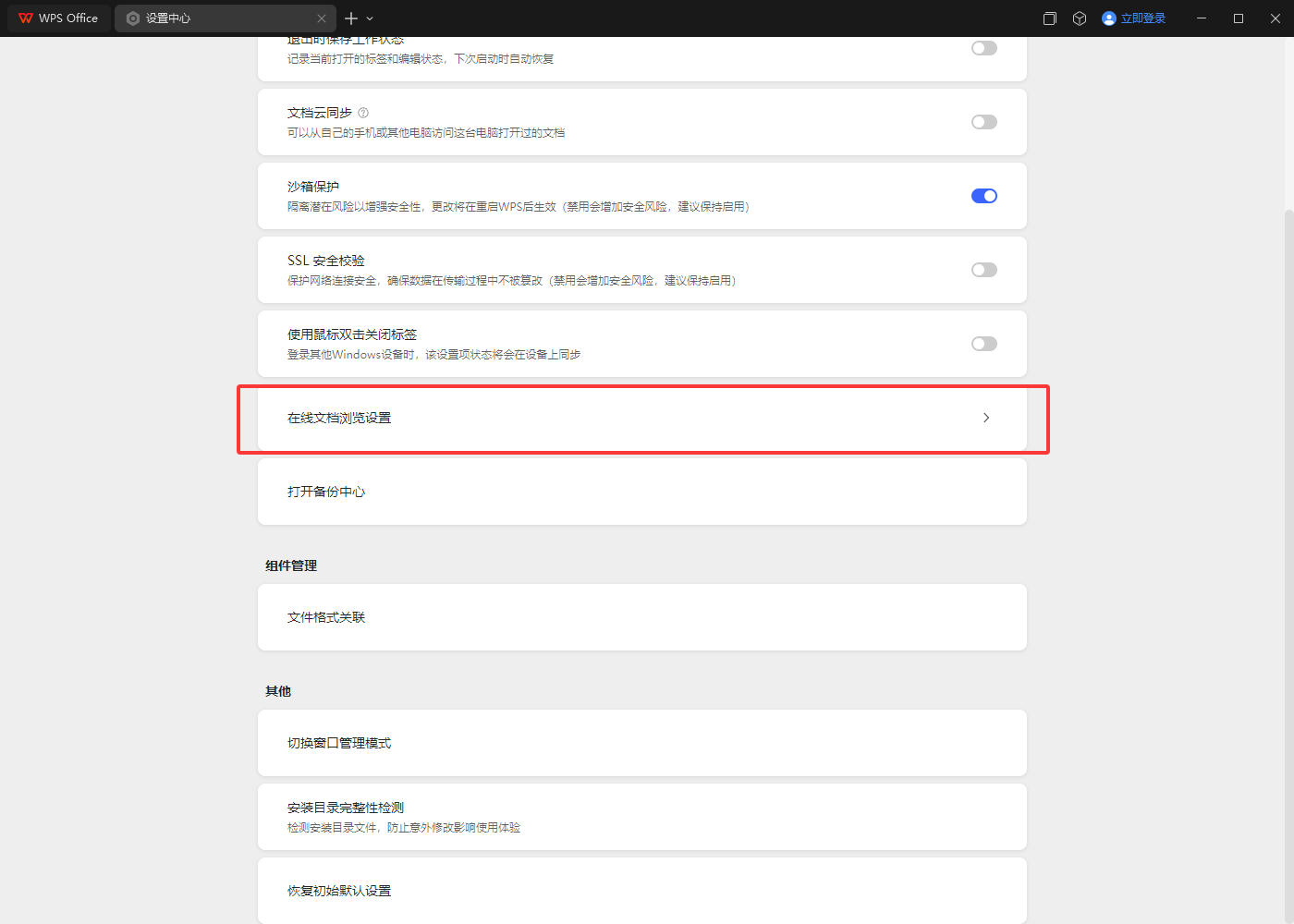1294x924 pixels.
Task: Select 切换窗口管理模式
Action: [339, 743]
